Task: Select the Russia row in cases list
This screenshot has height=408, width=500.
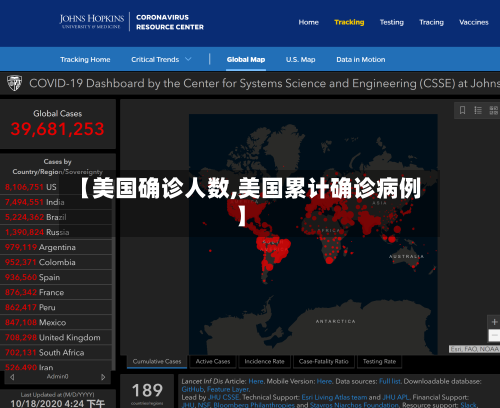Action: pos(56,232)
